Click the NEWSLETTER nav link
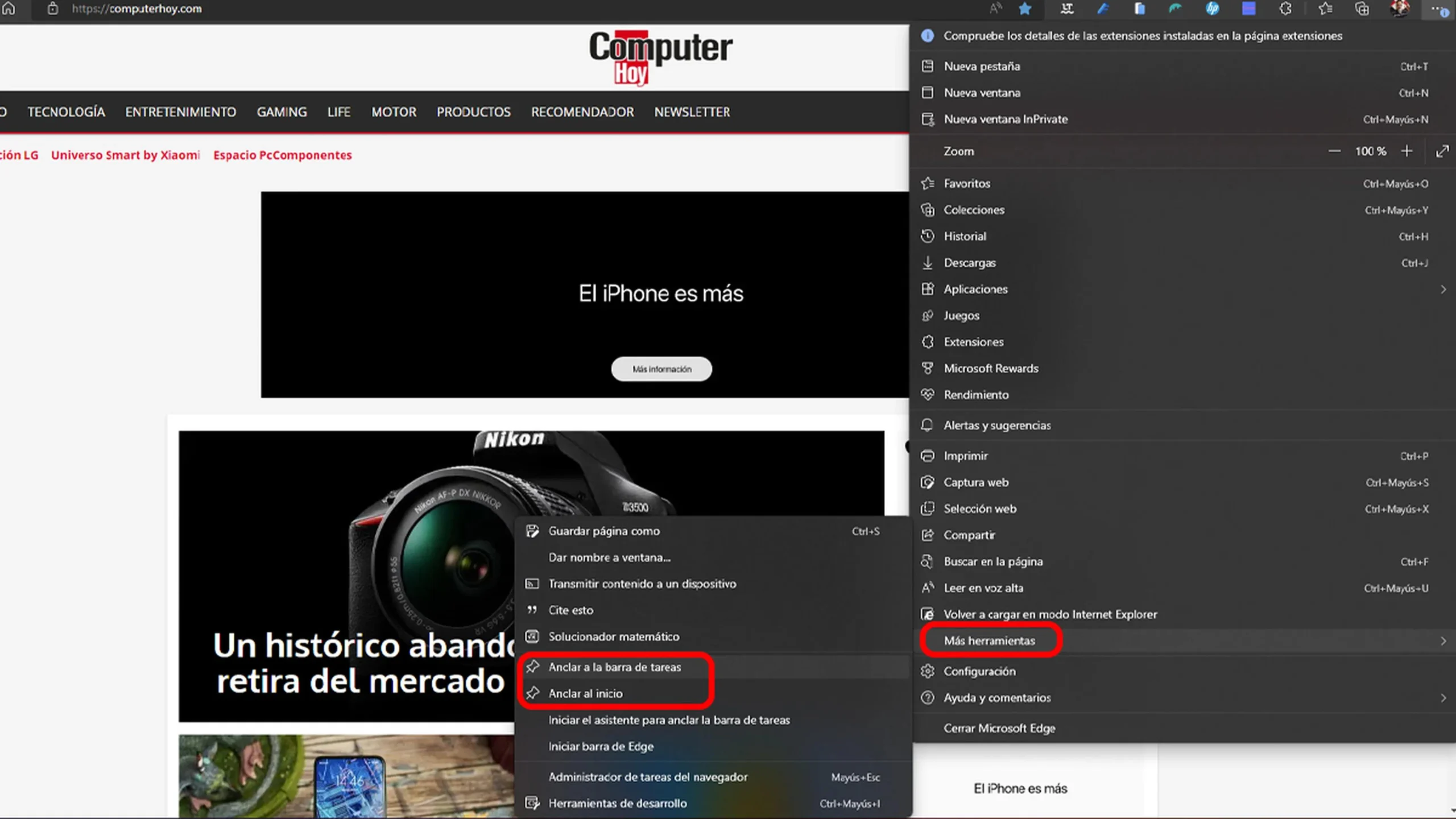 click(692, 112)
